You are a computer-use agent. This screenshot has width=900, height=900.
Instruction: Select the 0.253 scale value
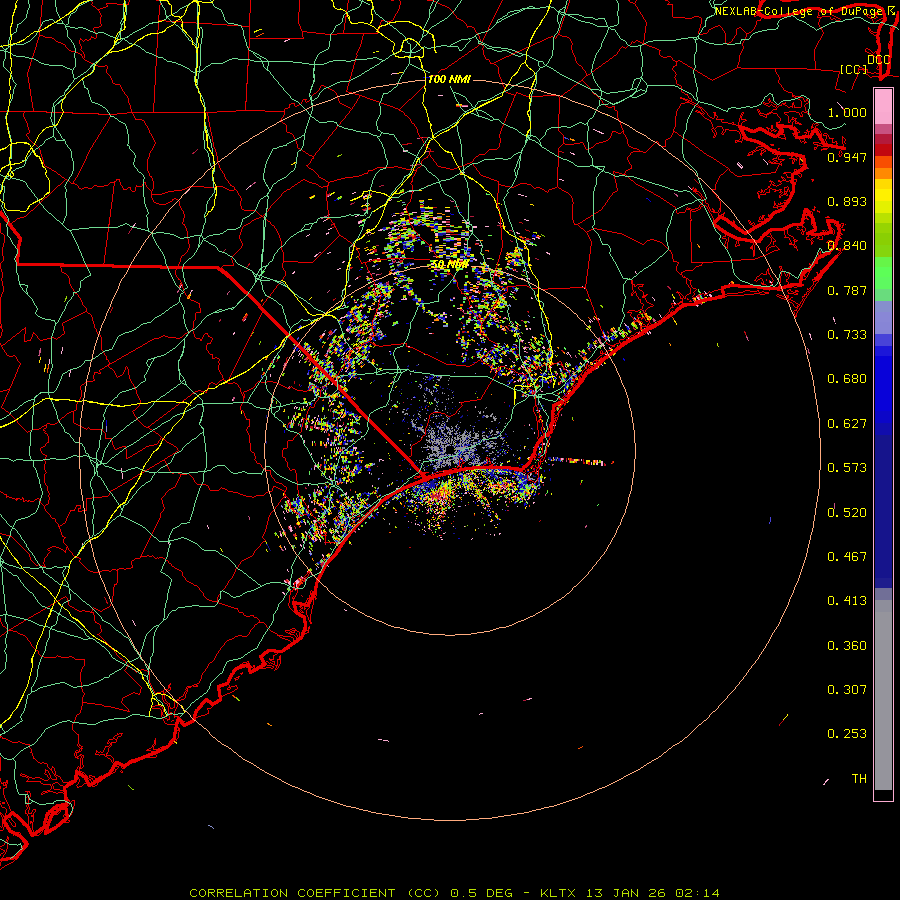pyautogui.click(x=847, y=734)
